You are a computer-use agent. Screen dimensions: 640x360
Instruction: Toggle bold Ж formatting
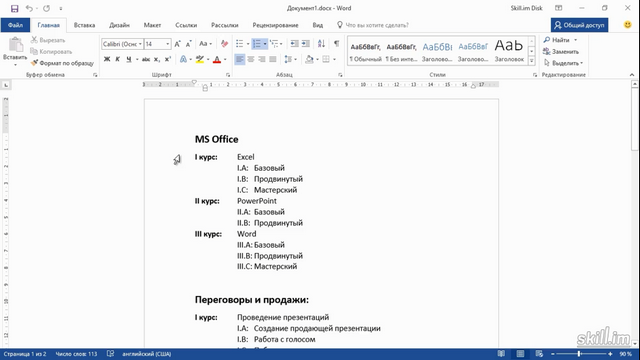107,60
